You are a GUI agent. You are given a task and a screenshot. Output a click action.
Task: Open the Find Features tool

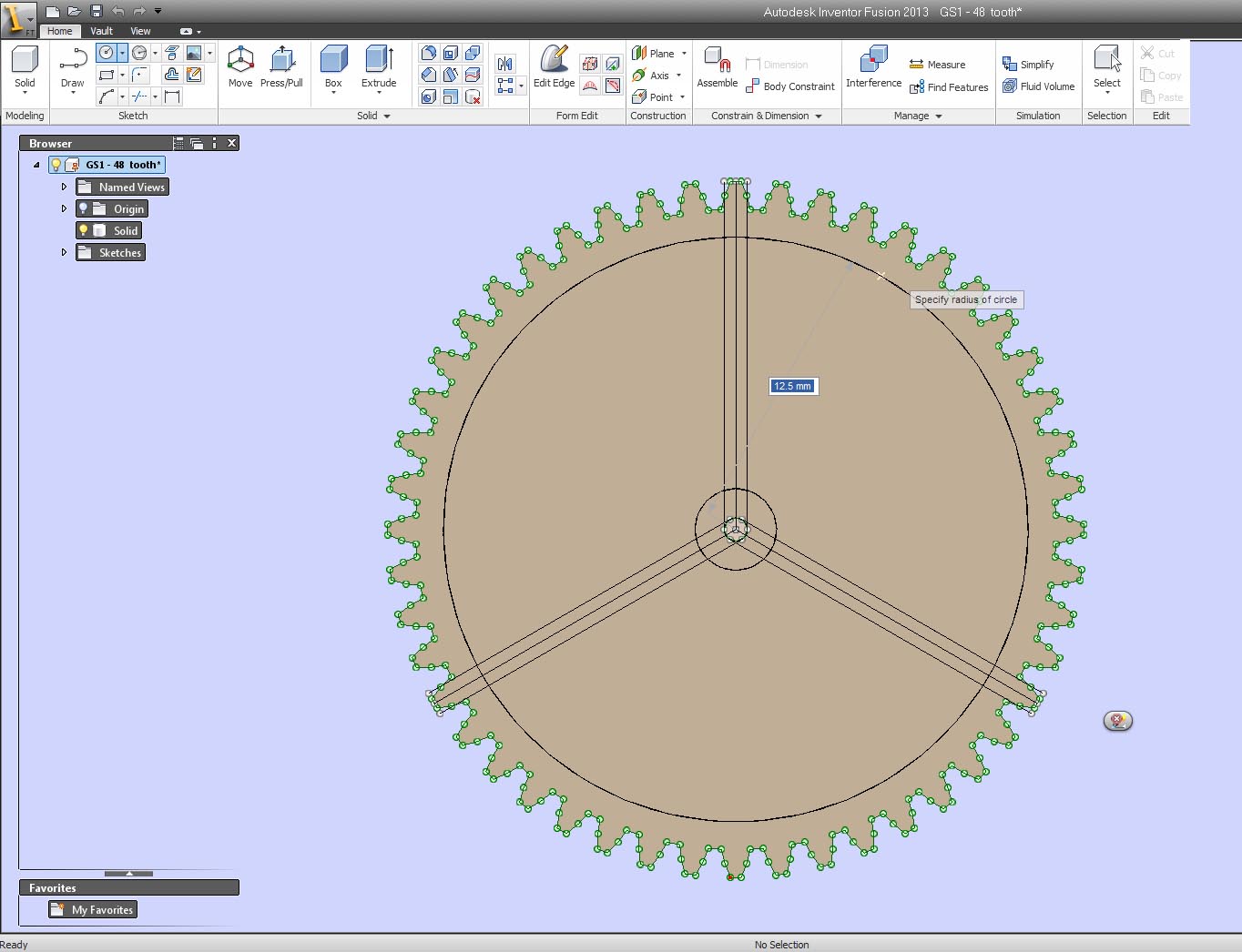[x=948, y=87]
